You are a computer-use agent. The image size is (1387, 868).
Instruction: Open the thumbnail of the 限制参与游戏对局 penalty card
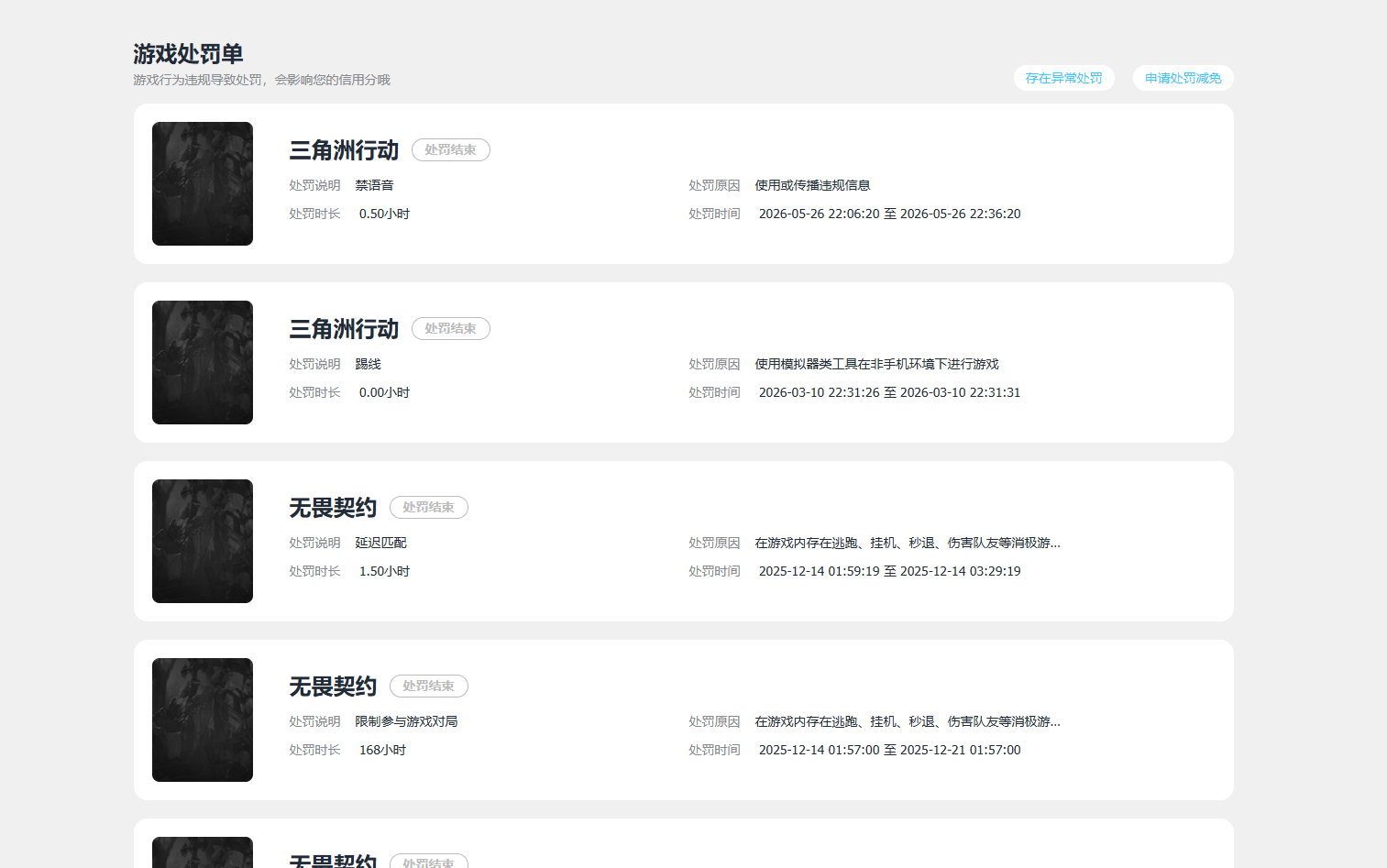click(203, 720)
